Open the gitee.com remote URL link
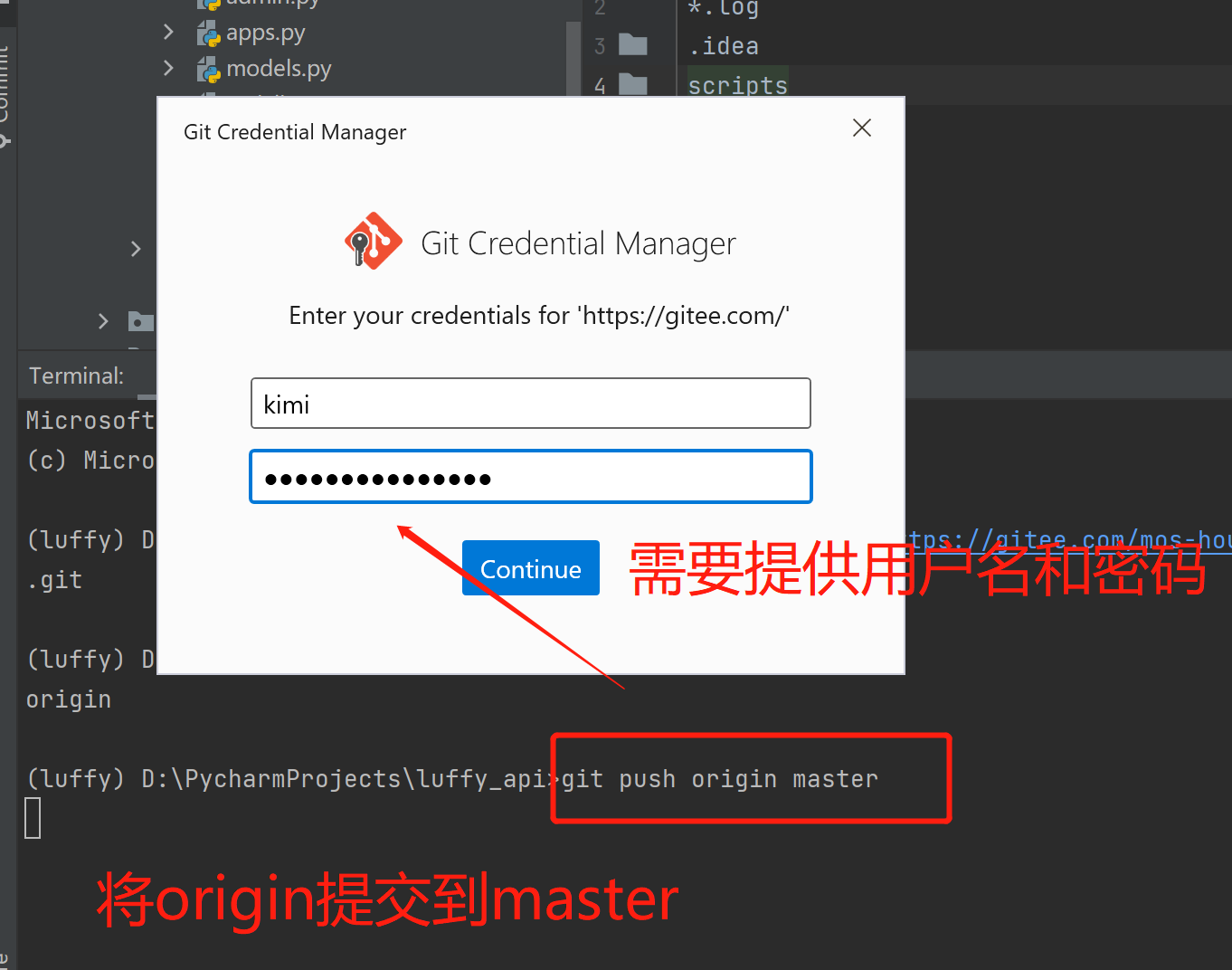 tap(1069, 540)
